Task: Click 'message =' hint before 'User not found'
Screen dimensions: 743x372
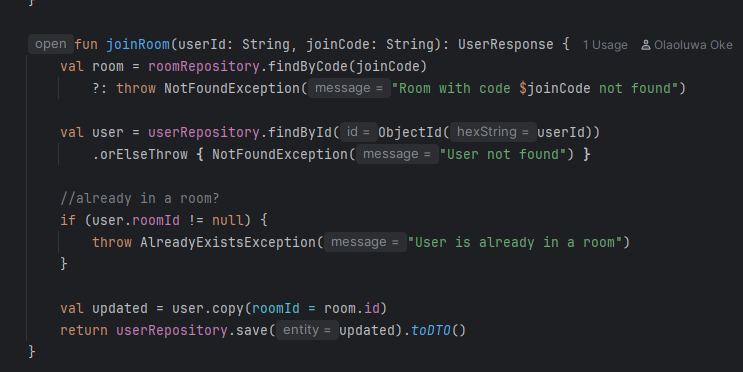Action: click(x=397, y=154)
